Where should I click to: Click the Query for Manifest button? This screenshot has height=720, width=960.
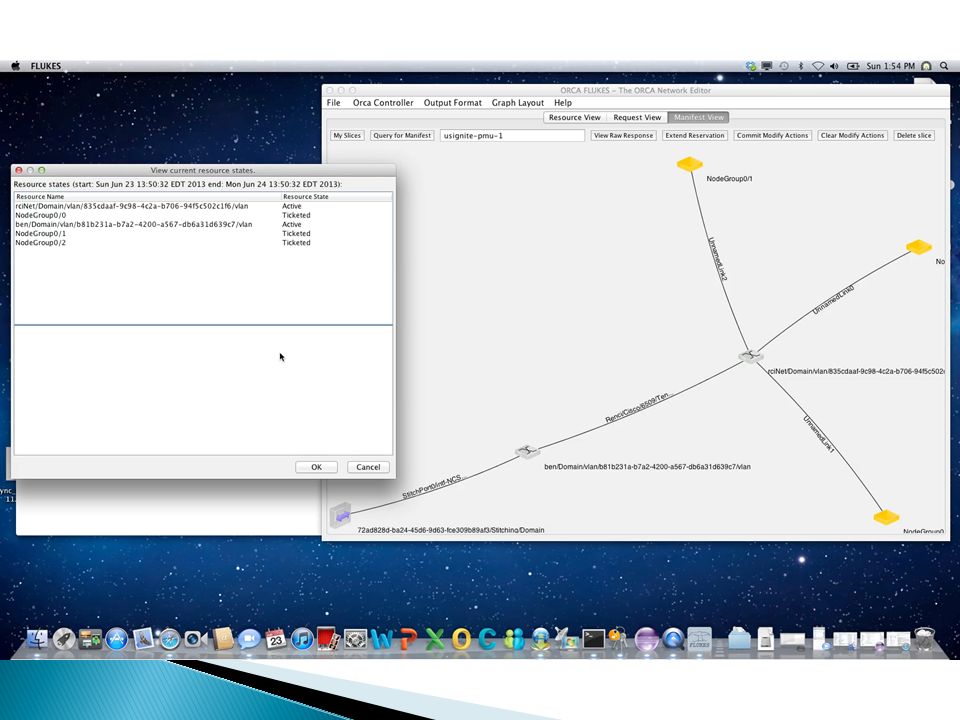[402, 135]
